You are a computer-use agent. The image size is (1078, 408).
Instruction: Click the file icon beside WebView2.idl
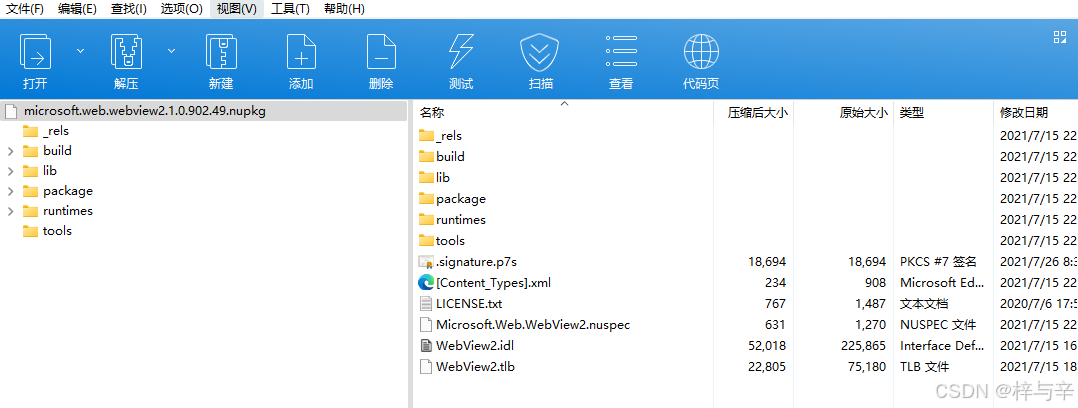(426, 345)
